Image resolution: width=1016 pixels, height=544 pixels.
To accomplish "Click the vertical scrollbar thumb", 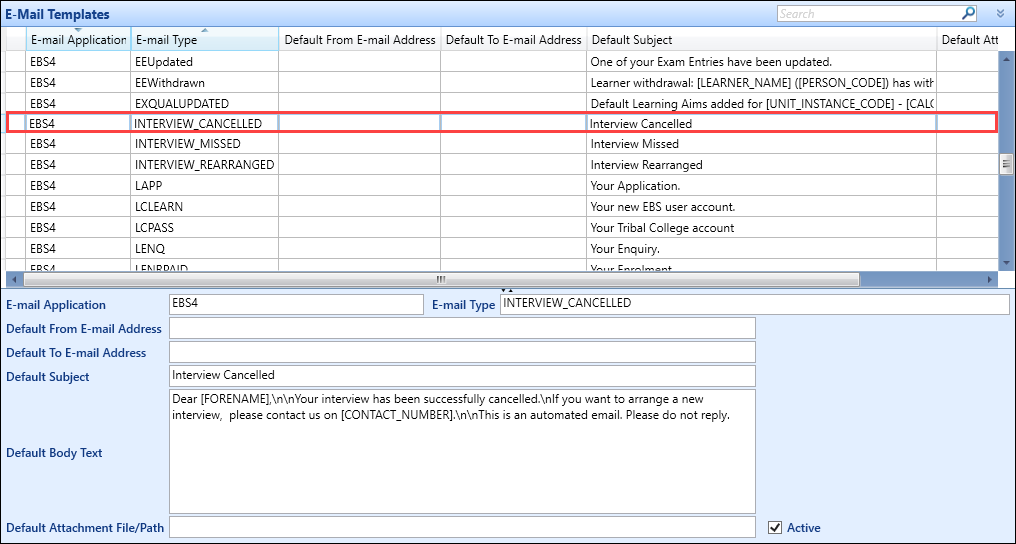I will coord(1006,164).
